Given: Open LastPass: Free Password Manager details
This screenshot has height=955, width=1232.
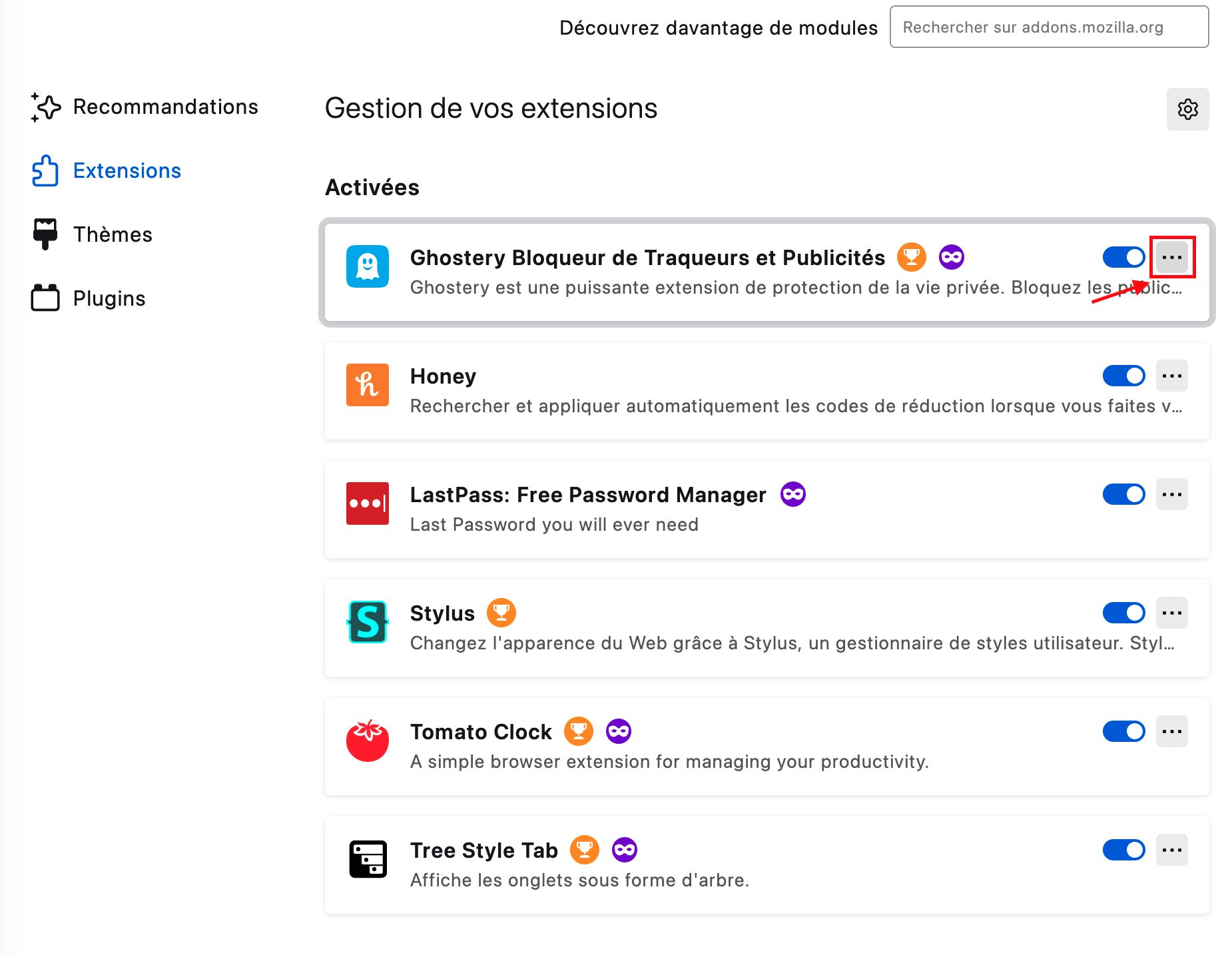Looking at the screenshot, I should click(x=588, y=495).
